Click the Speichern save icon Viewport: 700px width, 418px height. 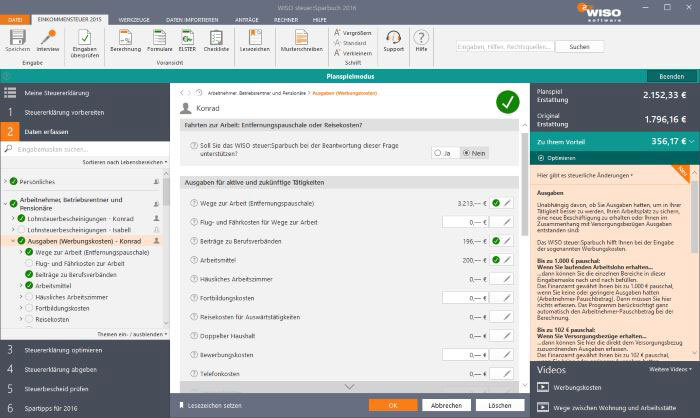point(17,37)
